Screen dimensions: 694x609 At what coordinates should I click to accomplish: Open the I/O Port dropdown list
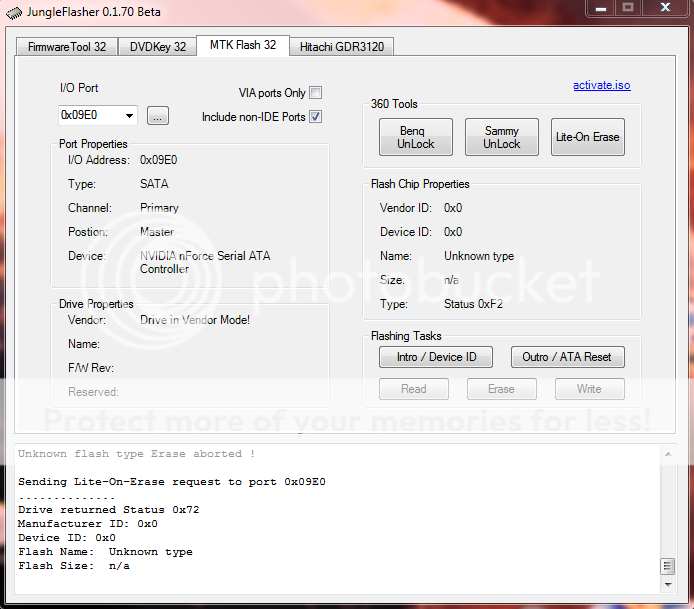tap(129, 116)
